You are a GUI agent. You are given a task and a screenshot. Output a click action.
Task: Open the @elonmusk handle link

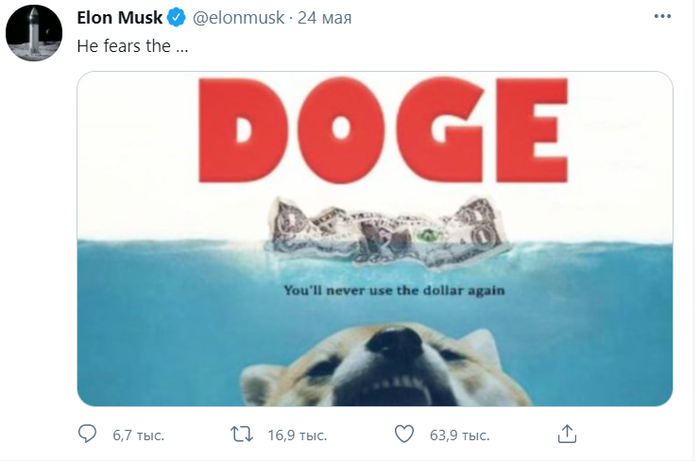[235, 19]
